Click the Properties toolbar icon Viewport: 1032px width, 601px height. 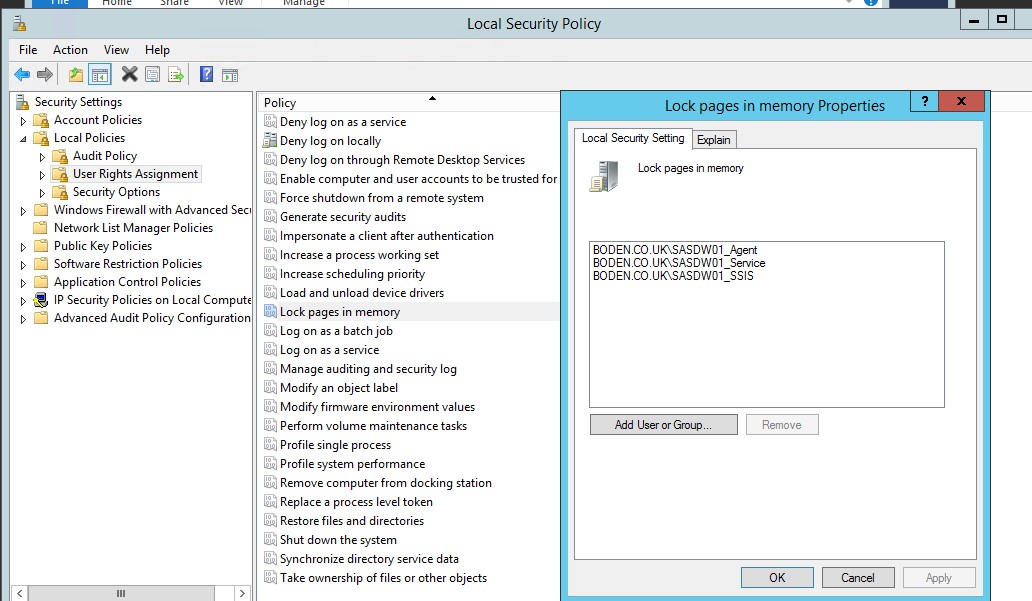click(152, 74)
